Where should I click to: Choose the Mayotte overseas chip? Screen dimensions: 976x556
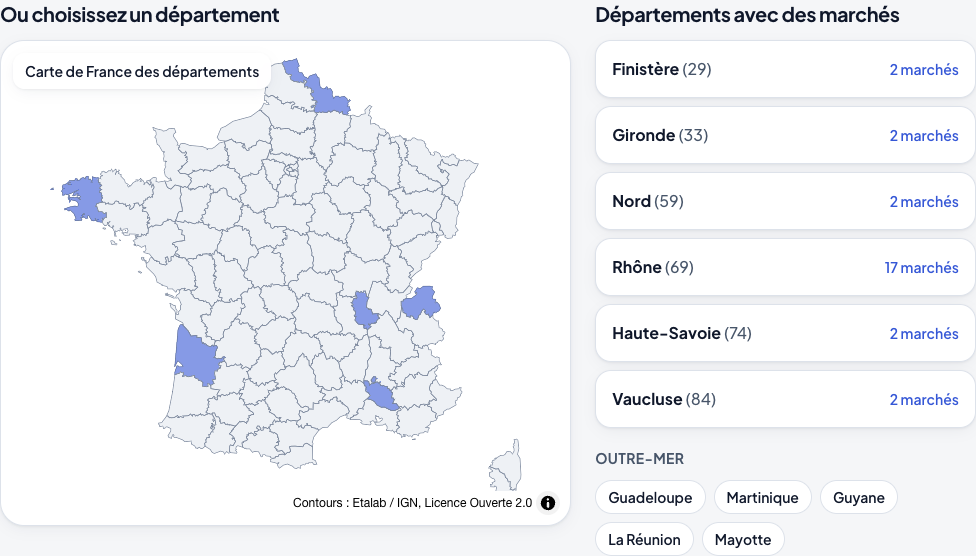click(743, 539)
